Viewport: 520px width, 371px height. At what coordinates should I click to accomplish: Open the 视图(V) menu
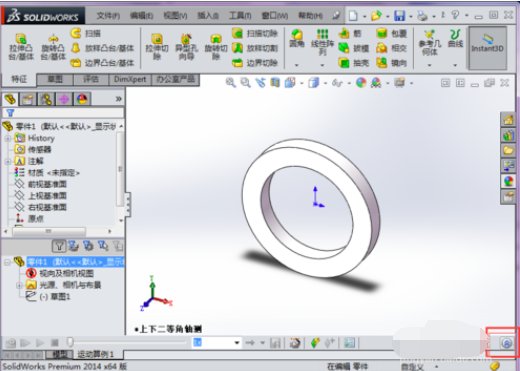(x=175, y=15)
